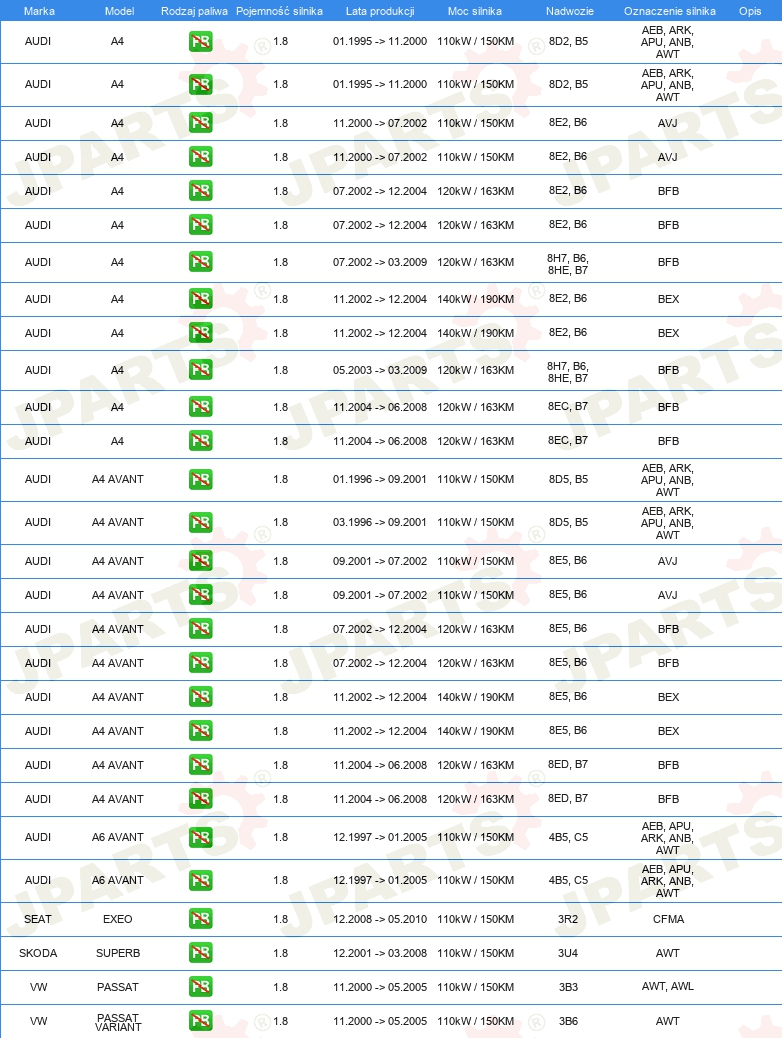
Task: Click the Moc silnika column header
Action: pyautogui.click(x=475, y=11)
